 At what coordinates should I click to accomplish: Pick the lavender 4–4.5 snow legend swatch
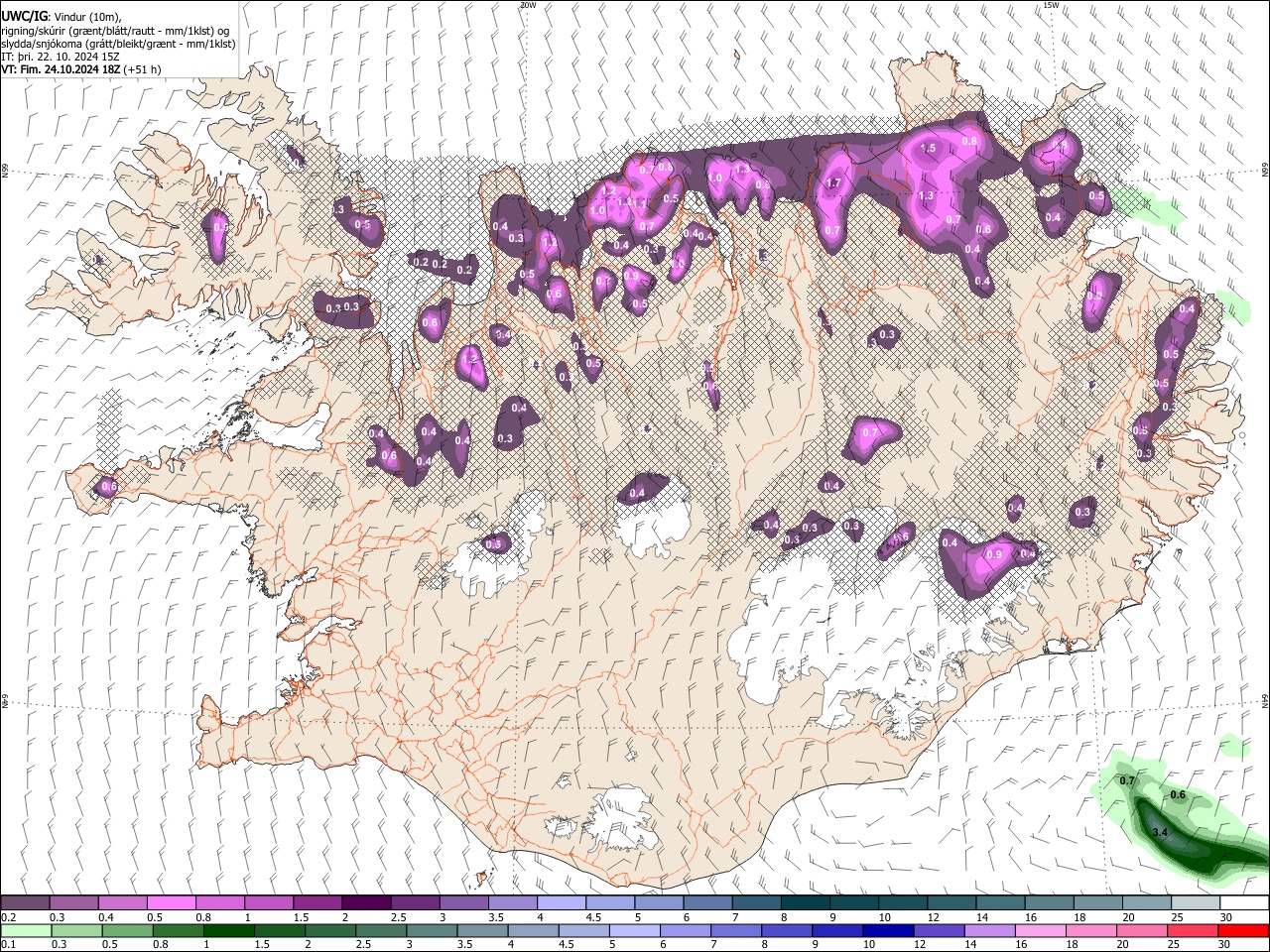pos(562,903)
